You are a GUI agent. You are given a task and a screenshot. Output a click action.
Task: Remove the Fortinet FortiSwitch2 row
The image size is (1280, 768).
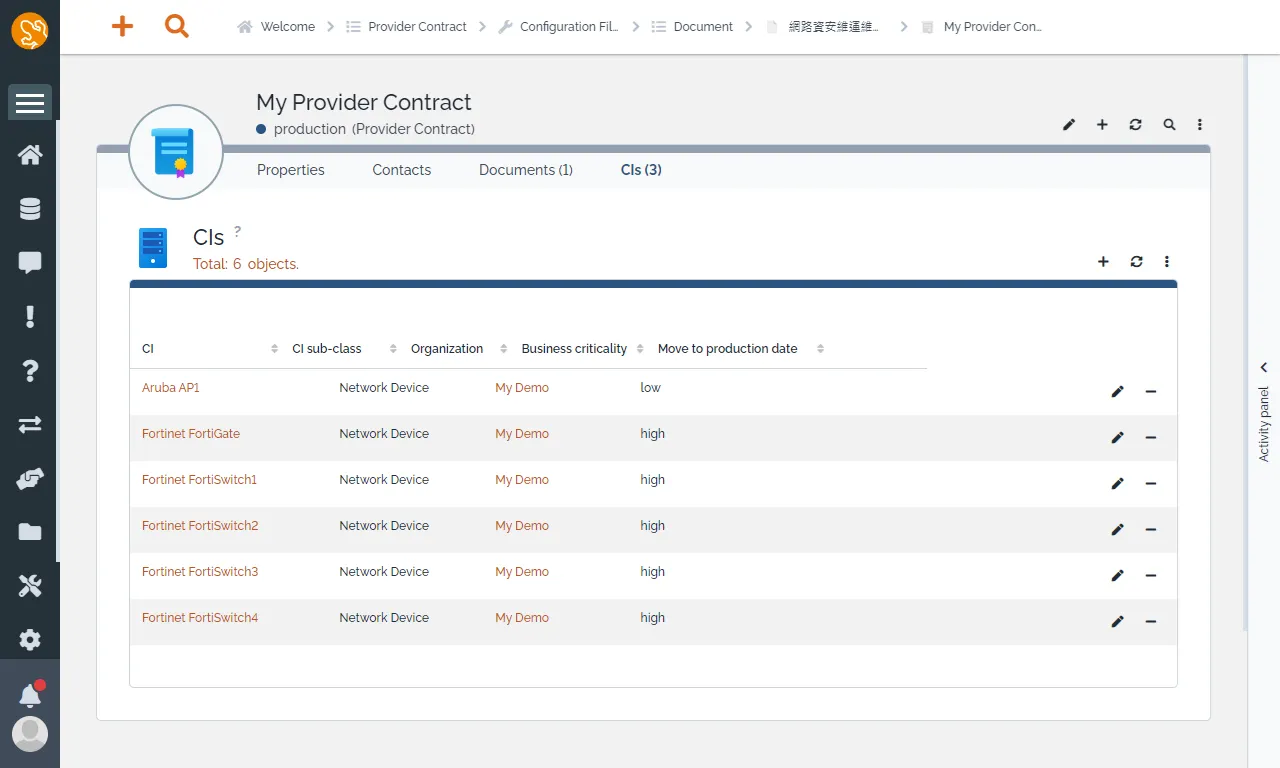pyautogui.click(x=1151, y=530)
